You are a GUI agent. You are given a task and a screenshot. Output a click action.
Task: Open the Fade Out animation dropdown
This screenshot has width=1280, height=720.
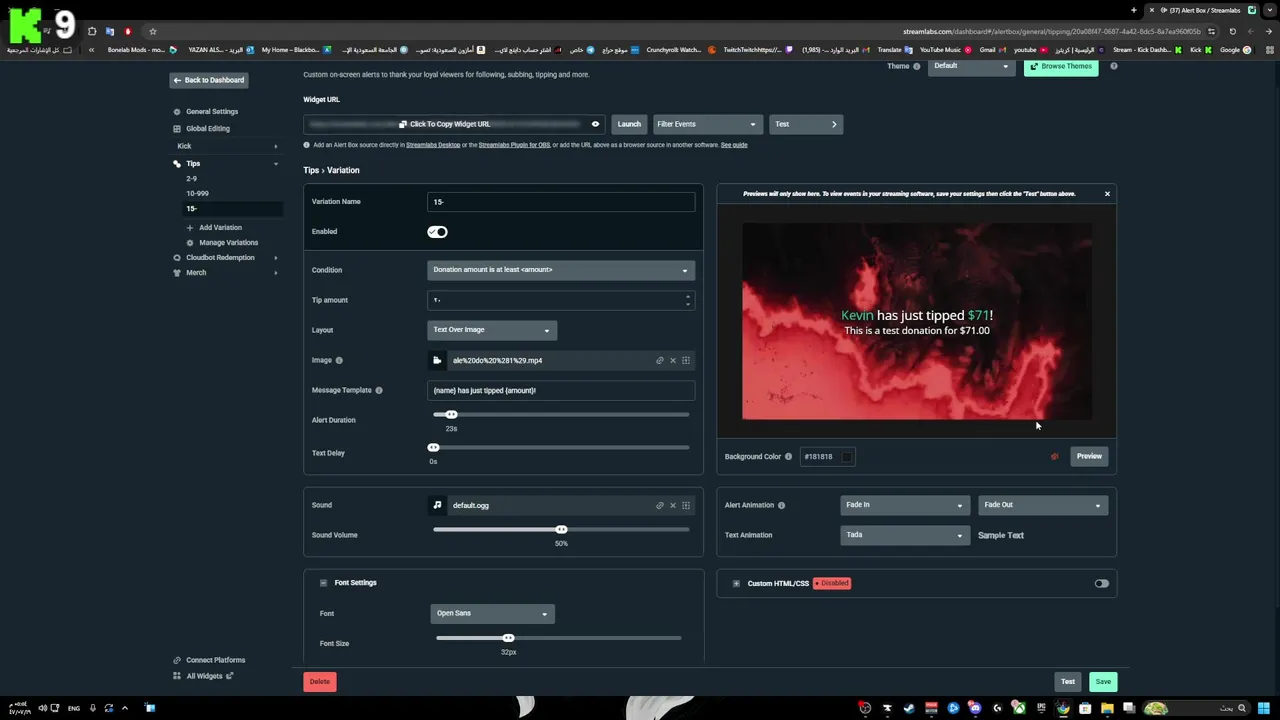tap(1042, 505)
